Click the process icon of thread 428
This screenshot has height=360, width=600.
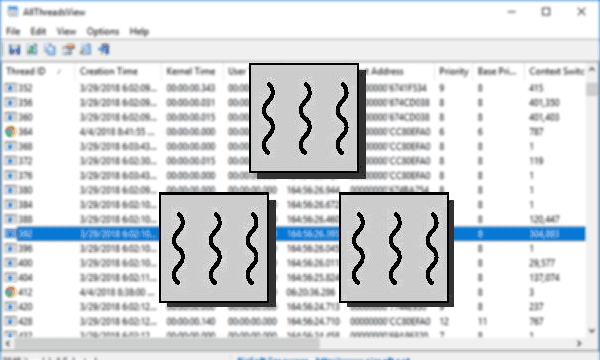[11, 321]
